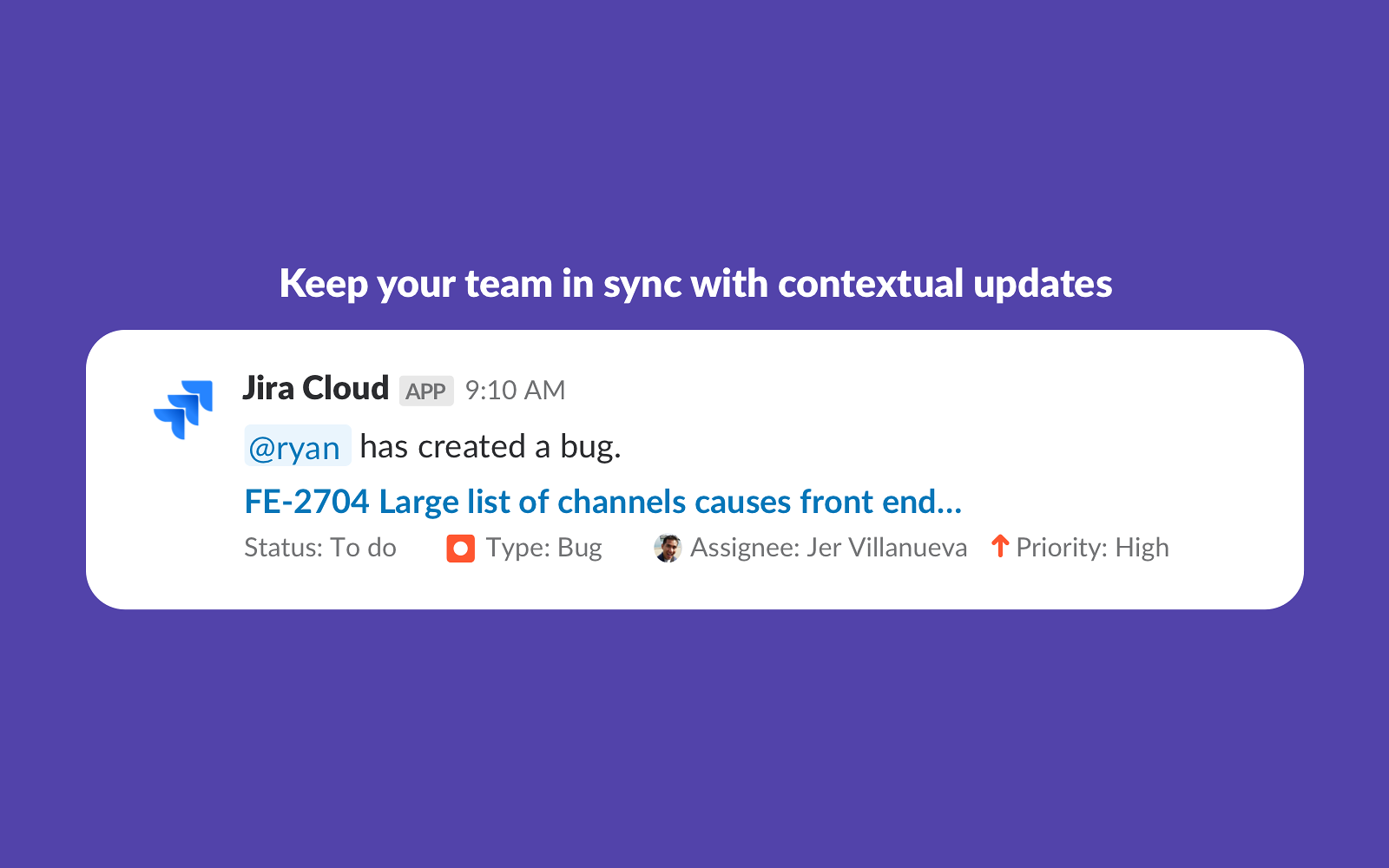Click the red High priority arrow icon
1389x868 pixels.
click(1000, 546)
